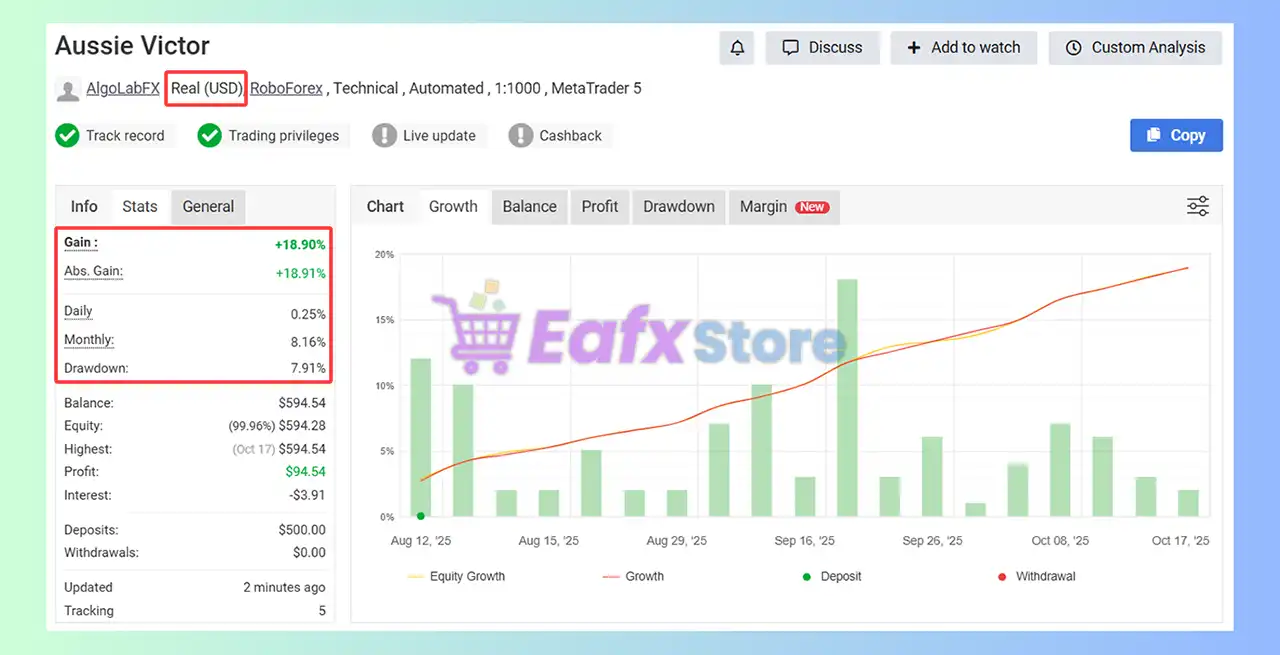Image resolution: width=1280 pixels, height=655 pixels.
Task: Click the Live update warning icon
Action: [x=384, y=136]
